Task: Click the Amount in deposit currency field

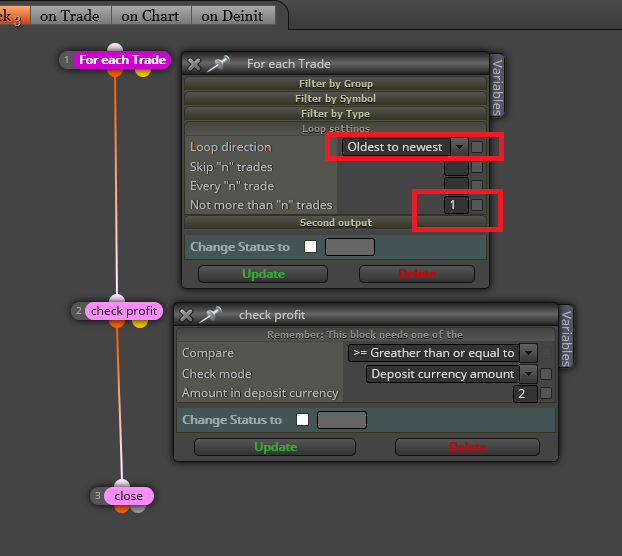Action: [x=525, y=393]
